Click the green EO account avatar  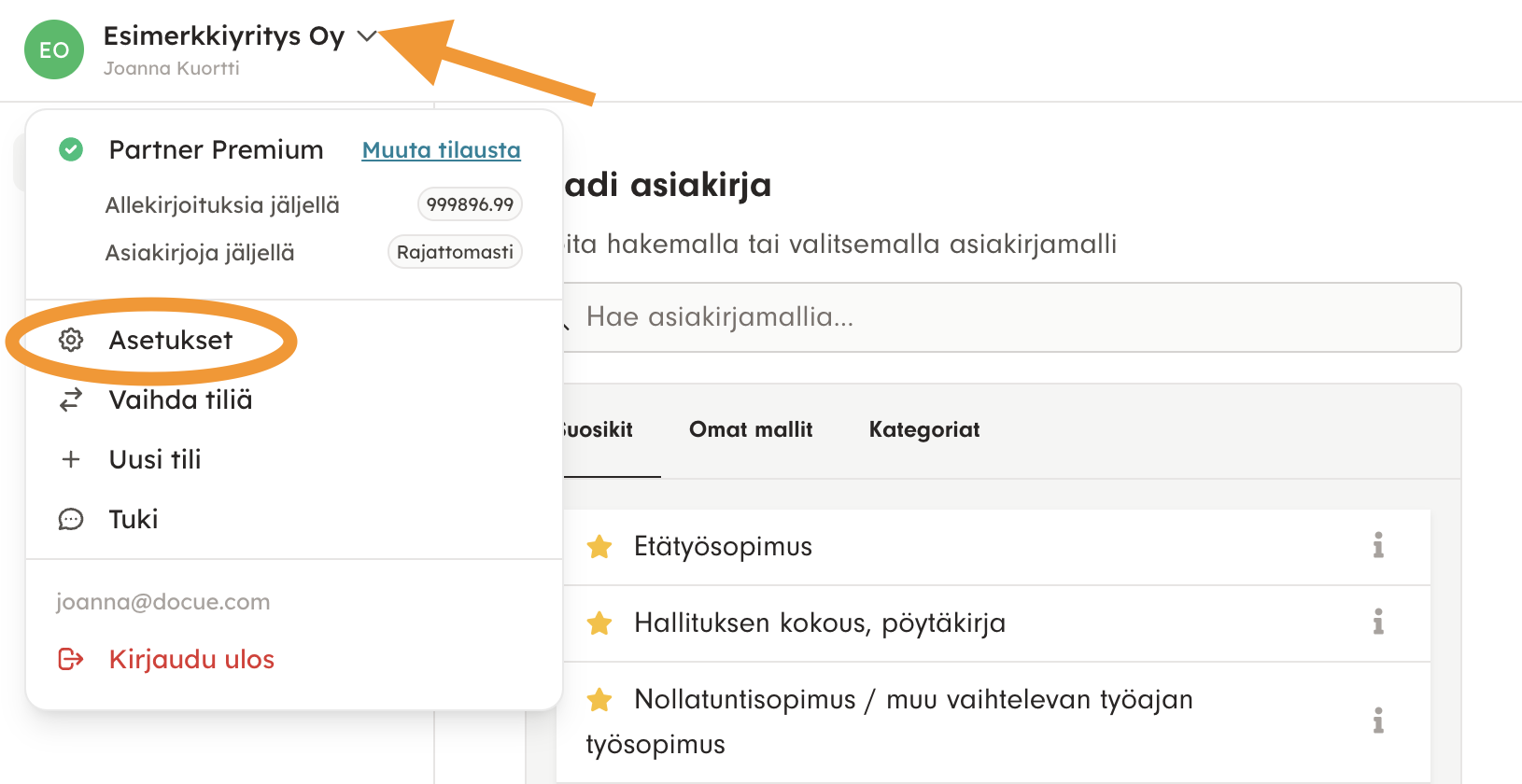coord(54,49)
